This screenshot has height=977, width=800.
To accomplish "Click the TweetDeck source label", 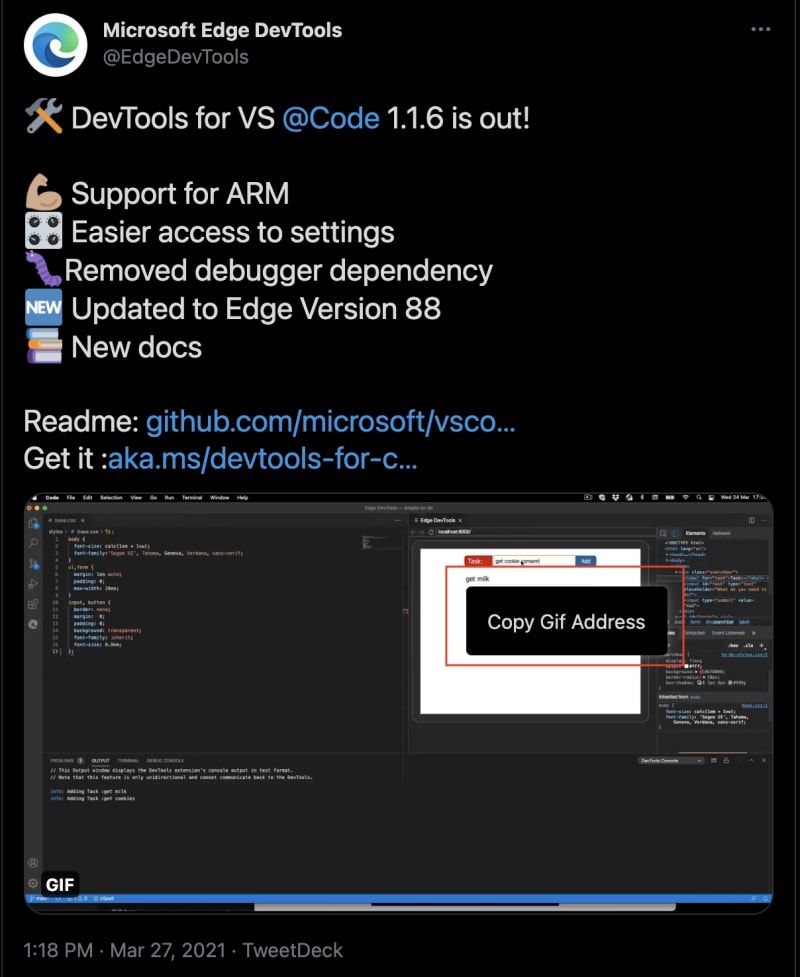I will [292, 950].
